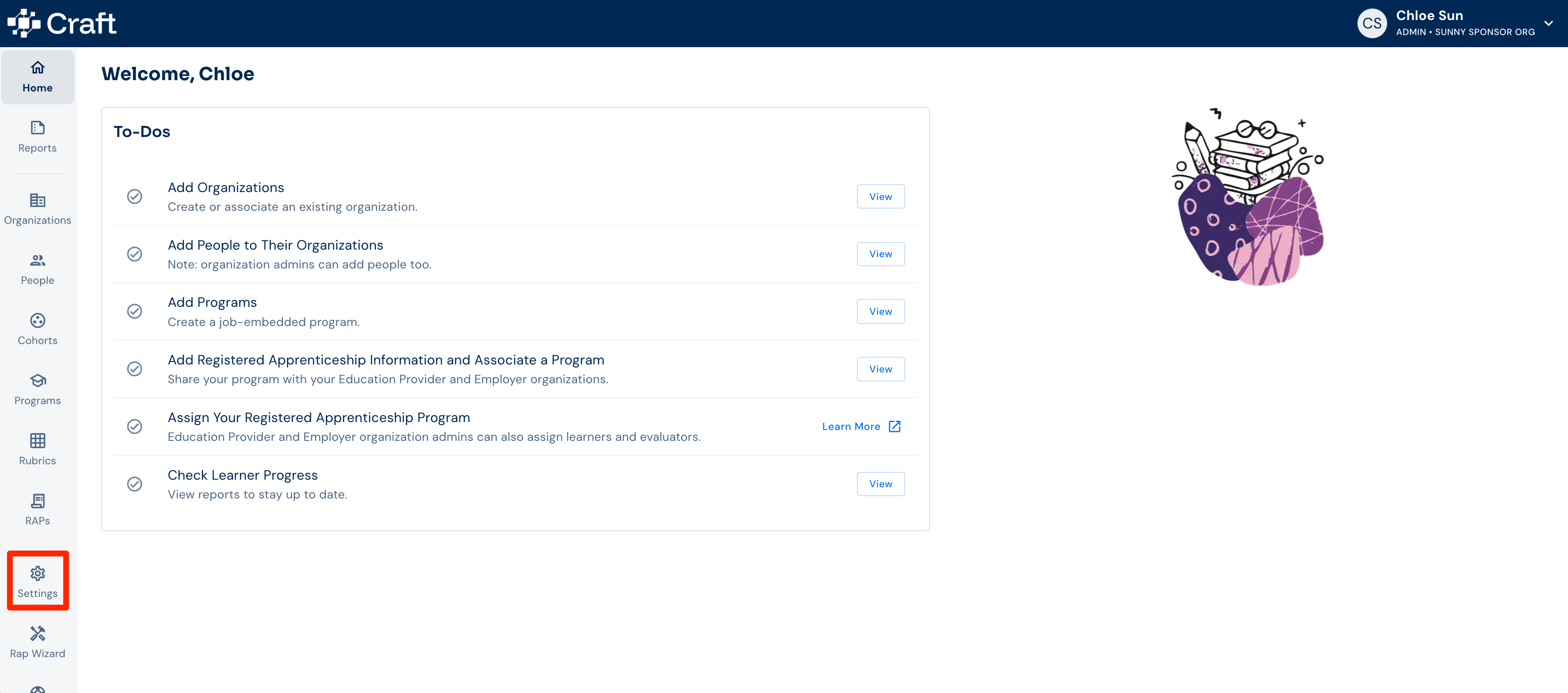Toggle the Add People to Their Organizations check
Image resolution: width=1568 pixels, height=693 pixels.
pyautogui.click(x=134, y=254)
